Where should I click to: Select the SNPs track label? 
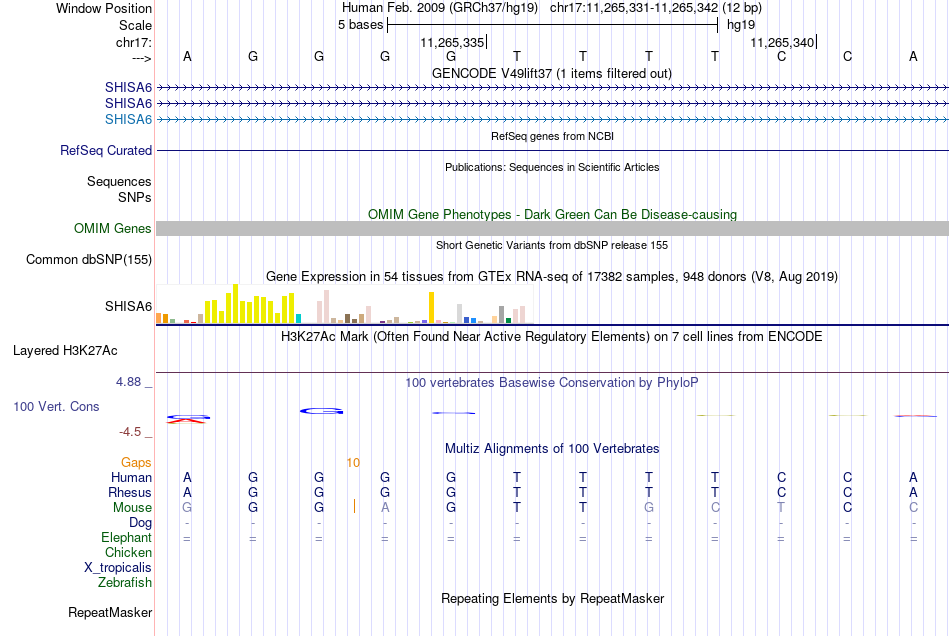tap(135, 197)
